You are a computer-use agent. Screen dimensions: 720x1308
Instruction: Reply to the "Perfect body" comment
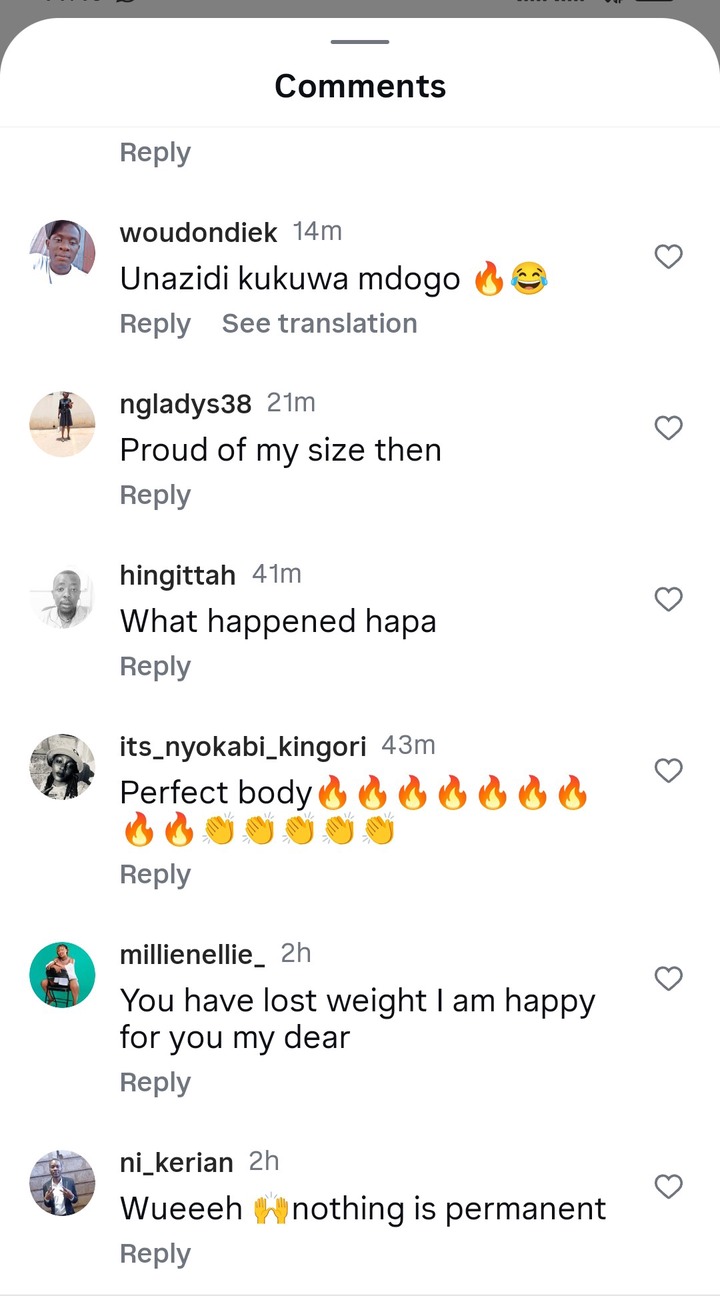point(155,874)
